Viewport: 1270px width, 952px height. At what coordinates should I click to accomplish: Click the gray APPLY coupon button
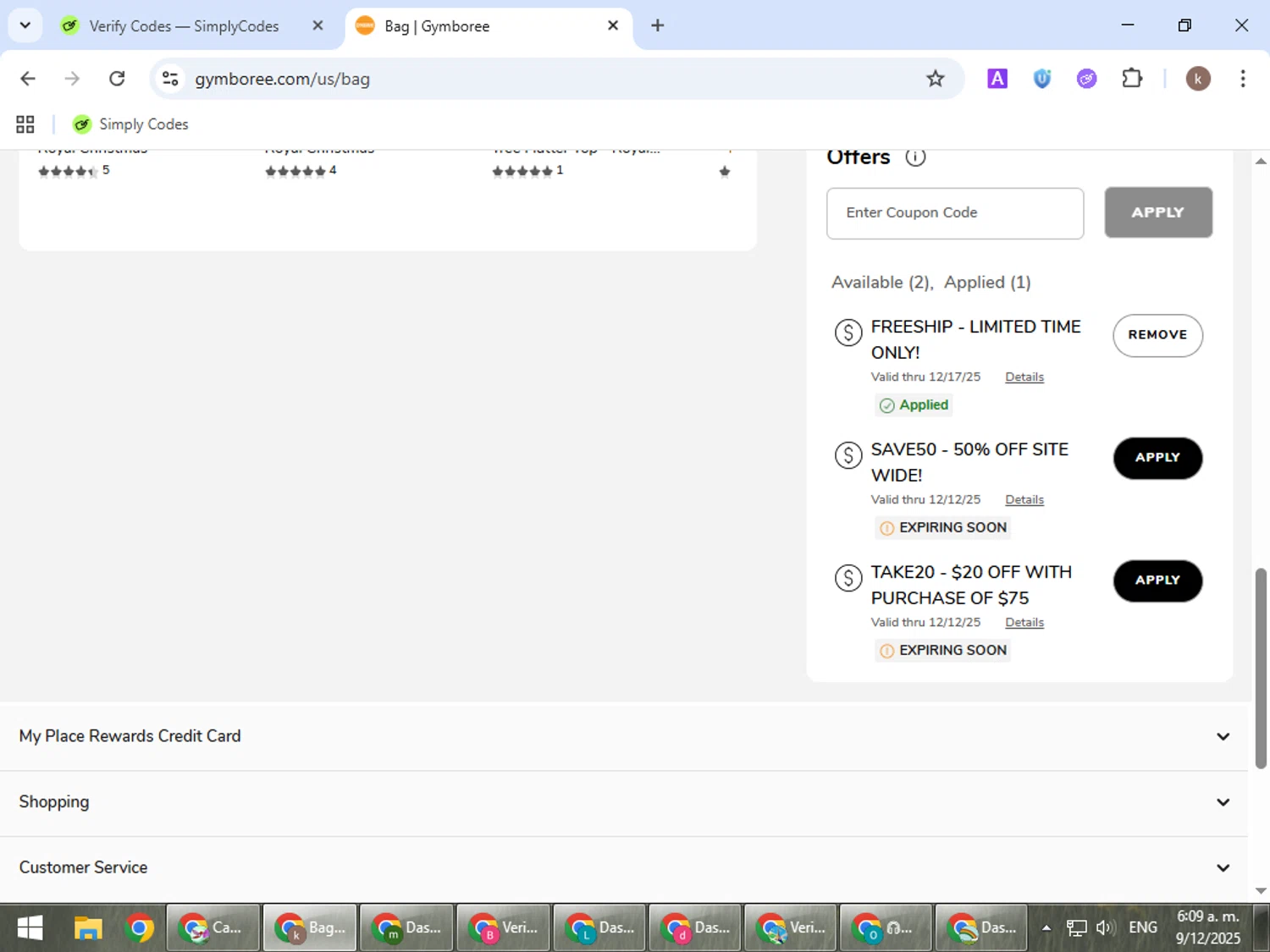(x=1158, y=212)
